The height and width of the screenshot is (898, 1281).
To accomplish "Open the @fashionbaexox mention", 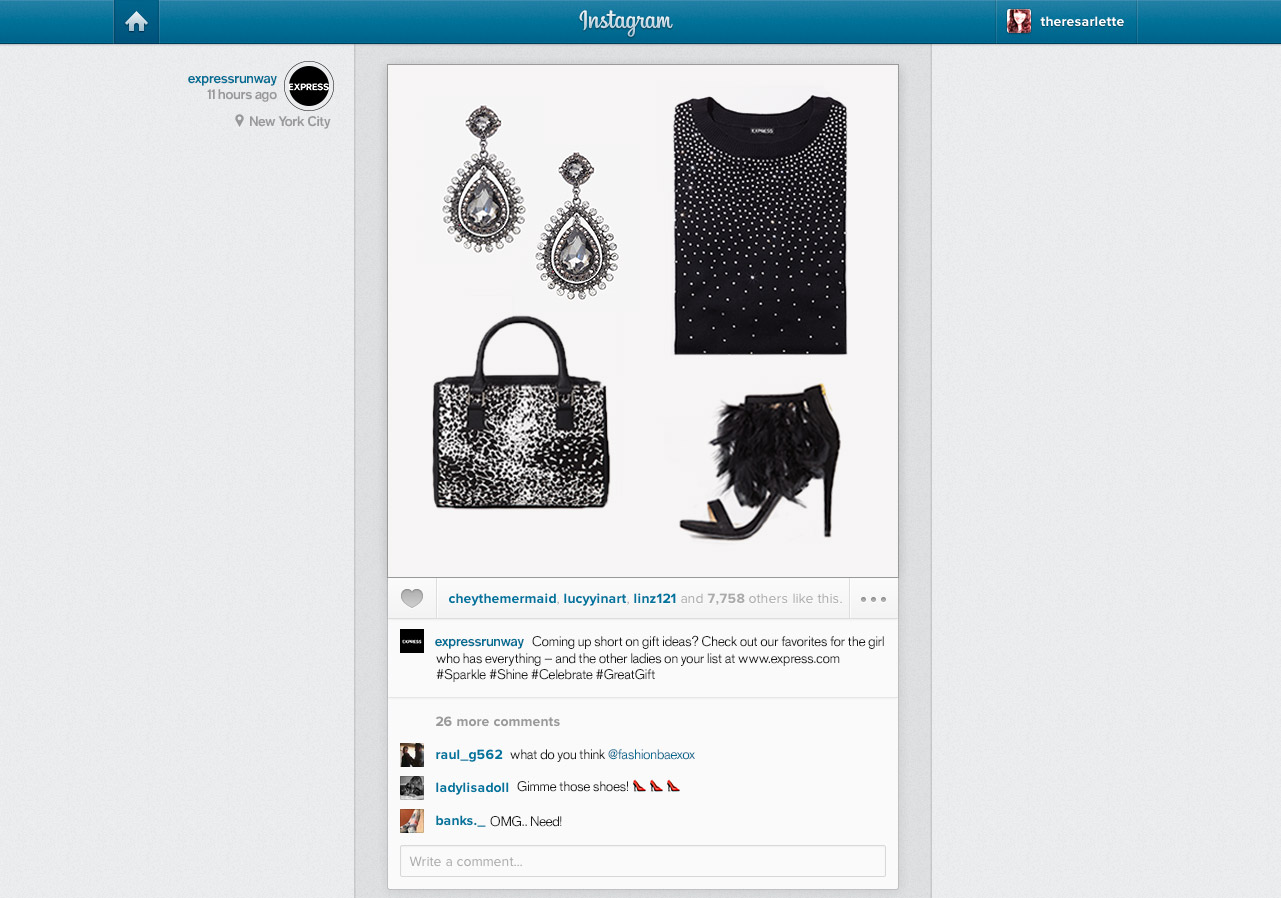I will point(651,755).
